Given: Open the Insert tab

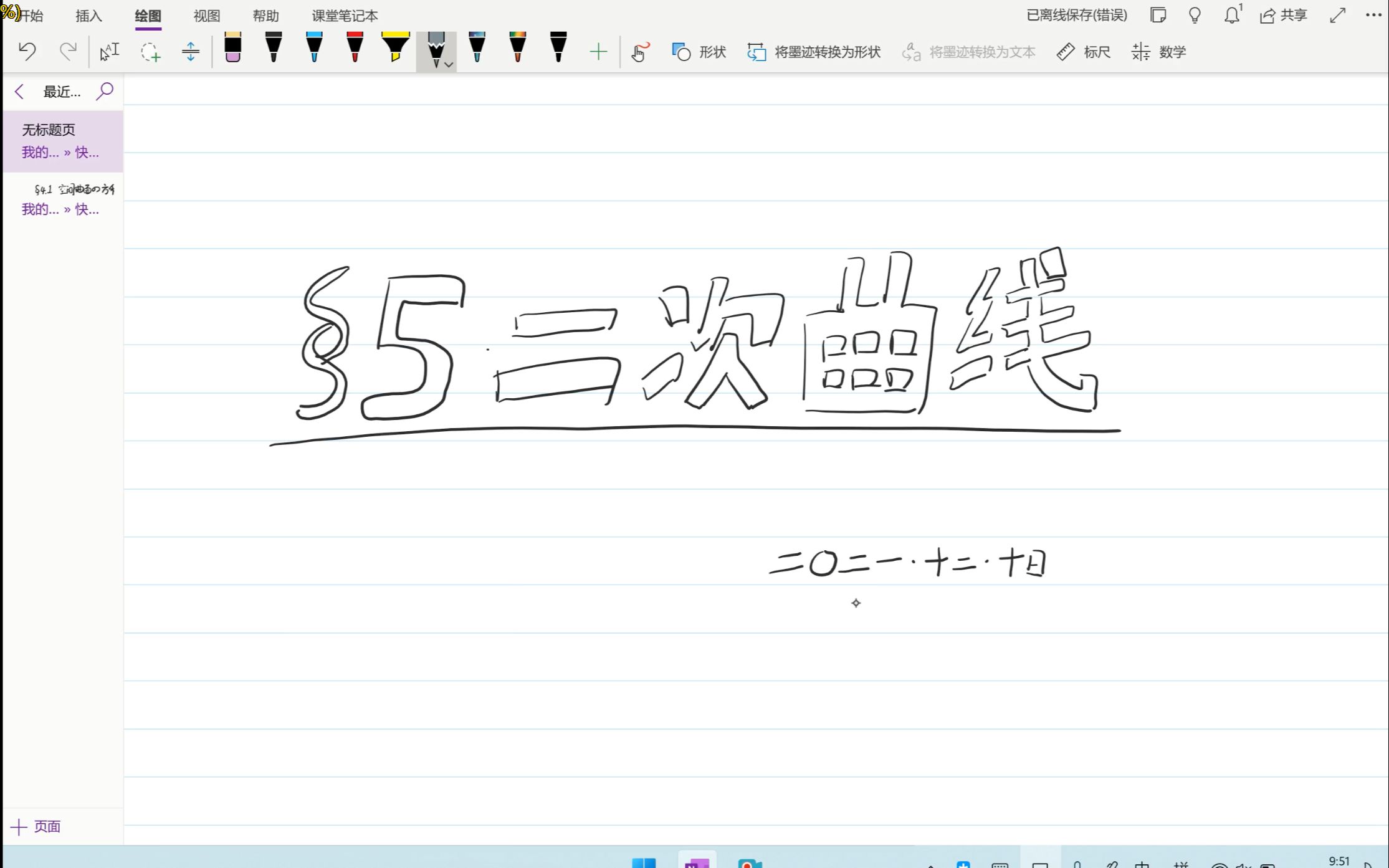Looking at the screenshot, I should [88, 16].
